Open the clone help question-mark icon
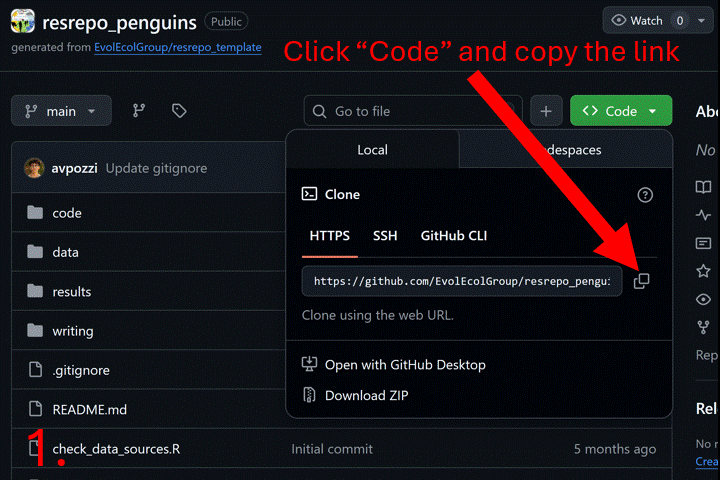720x480 pixels. (x=645, y=195)
